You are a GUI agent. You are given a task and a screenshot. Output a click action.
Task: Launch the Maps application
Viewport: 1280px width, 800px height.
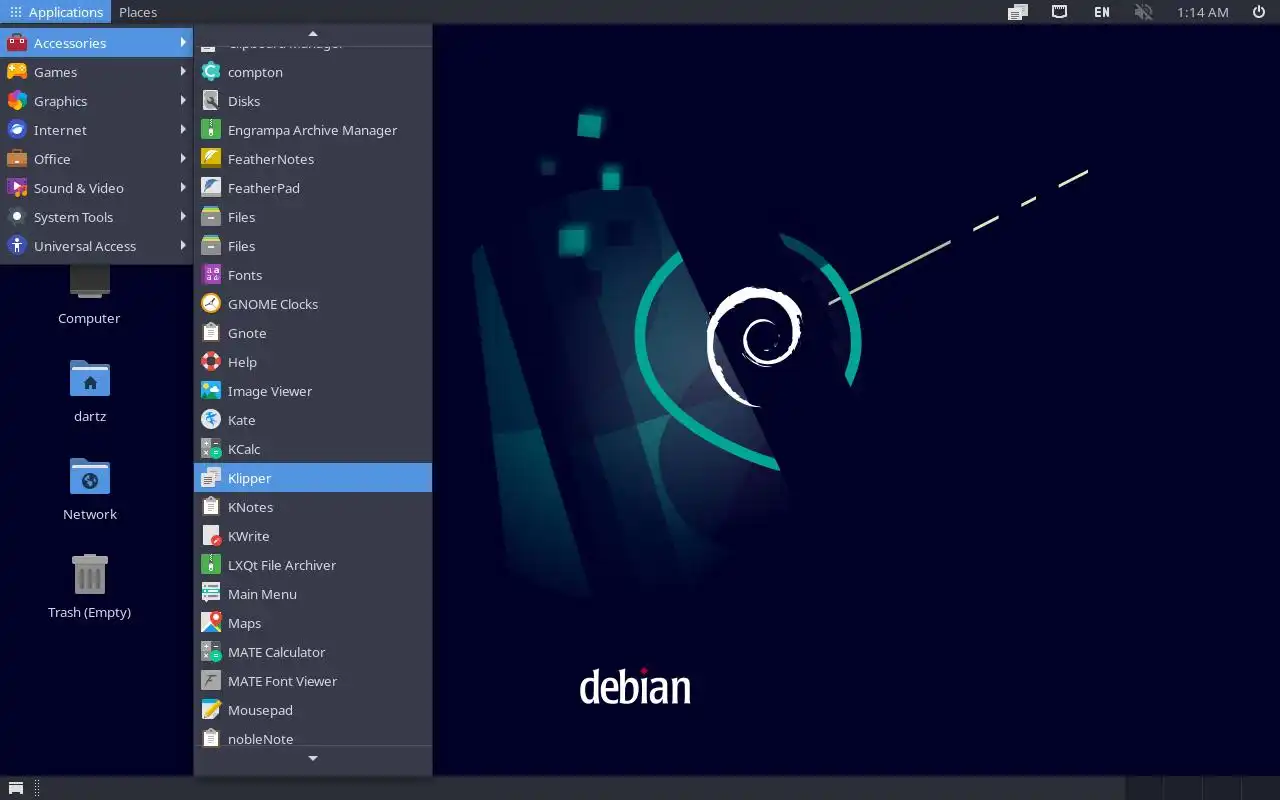313,623
